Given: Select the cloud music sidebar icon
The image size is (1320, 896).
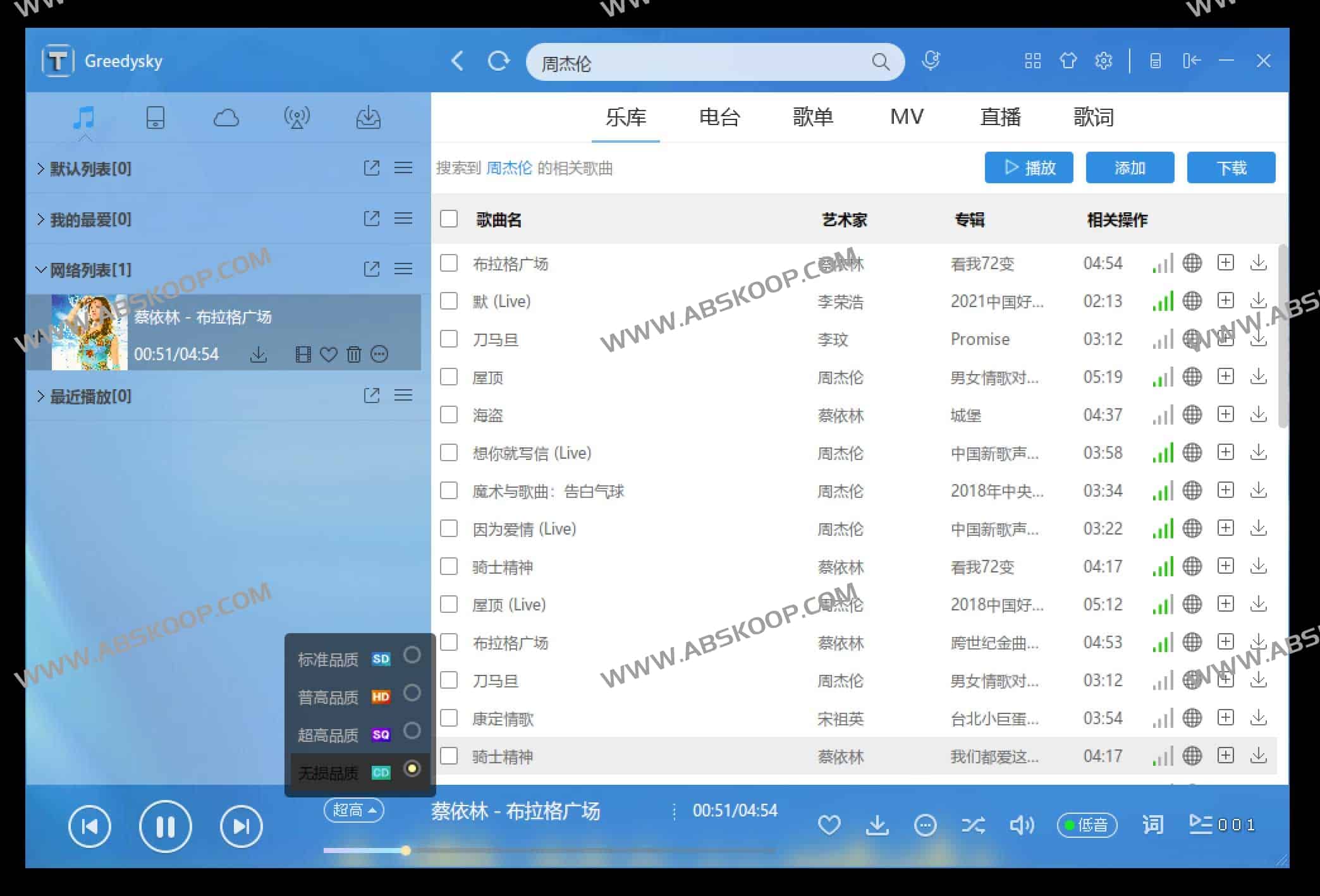Looking at the screenshot, I should (226, 118).
